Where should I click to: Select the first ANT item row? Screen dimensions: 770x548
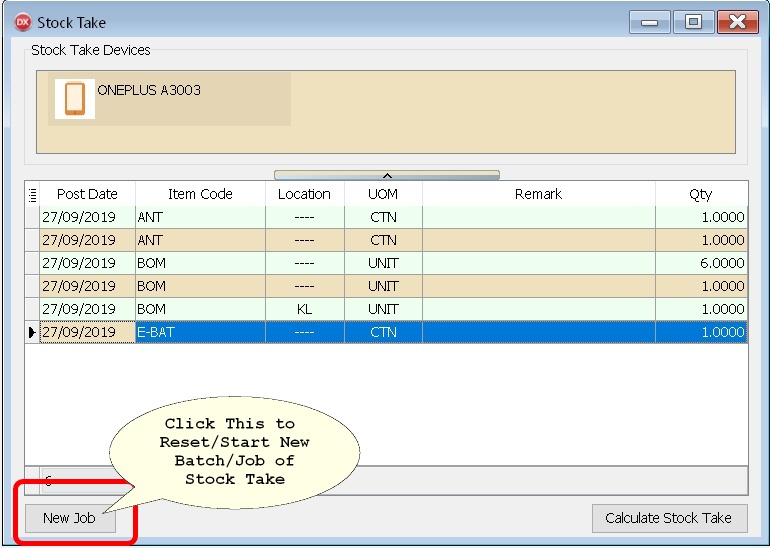pyautogui.click(x=200, y=217)
